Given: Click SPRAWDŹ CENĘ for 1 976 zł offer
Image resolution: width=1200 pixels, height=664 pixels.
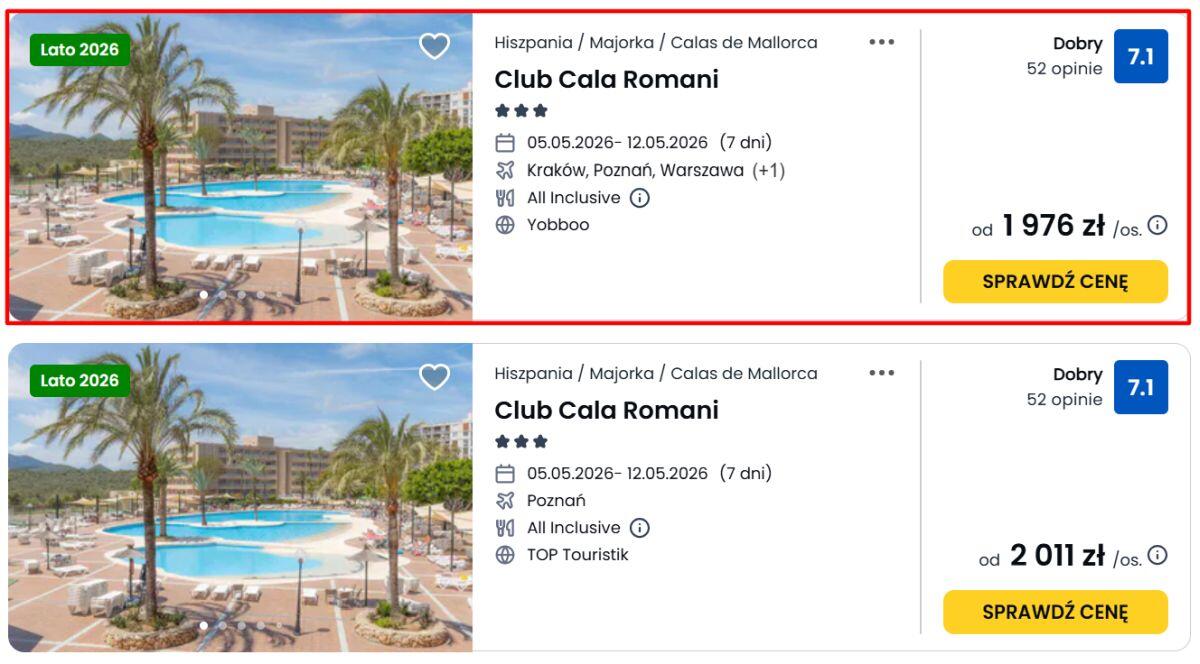Looking at the screenshot, I should point(1055,281).
